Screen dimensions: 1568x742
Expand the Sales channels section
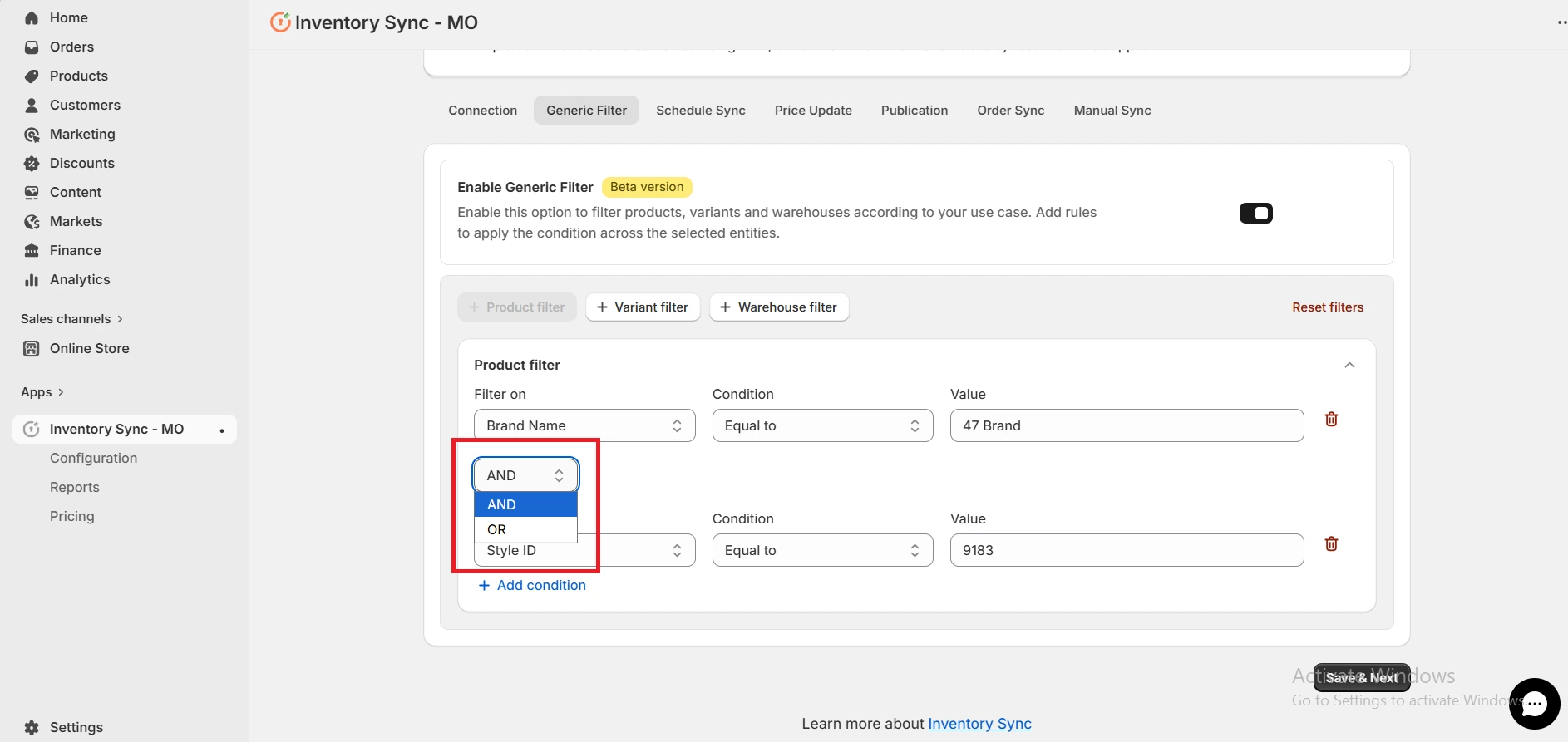tap(71, 319)
